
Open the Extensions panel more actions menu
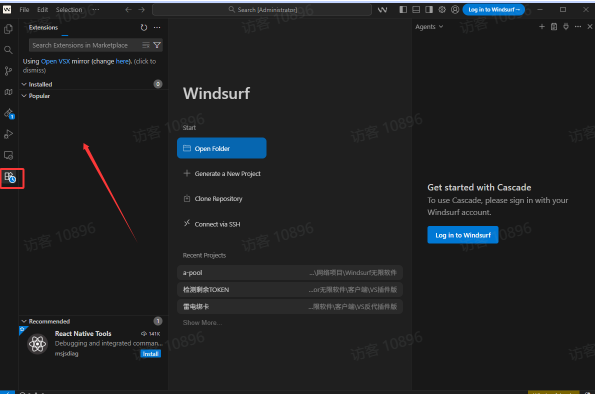pos(157,27)
